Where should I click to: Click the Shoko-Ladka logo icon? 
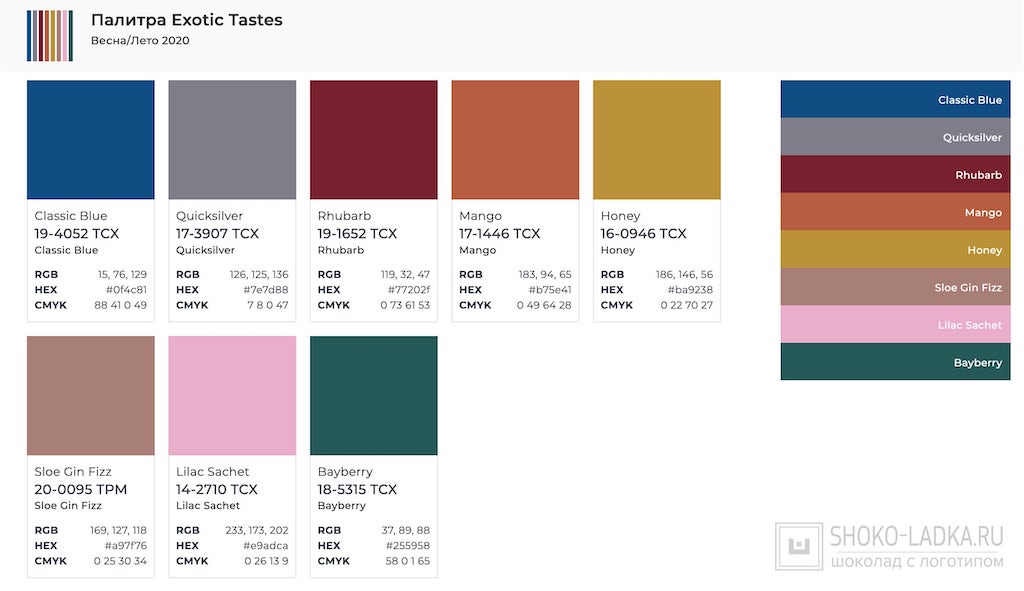pos(799,547)
